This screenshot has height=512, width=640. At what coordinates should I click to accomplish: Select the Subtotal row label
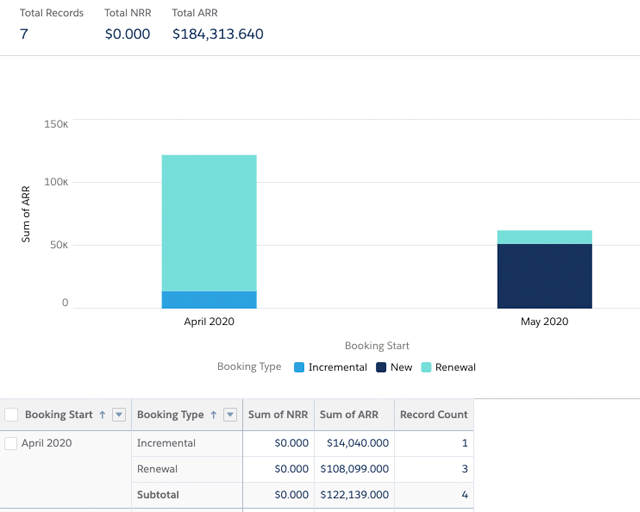[160, 495]
